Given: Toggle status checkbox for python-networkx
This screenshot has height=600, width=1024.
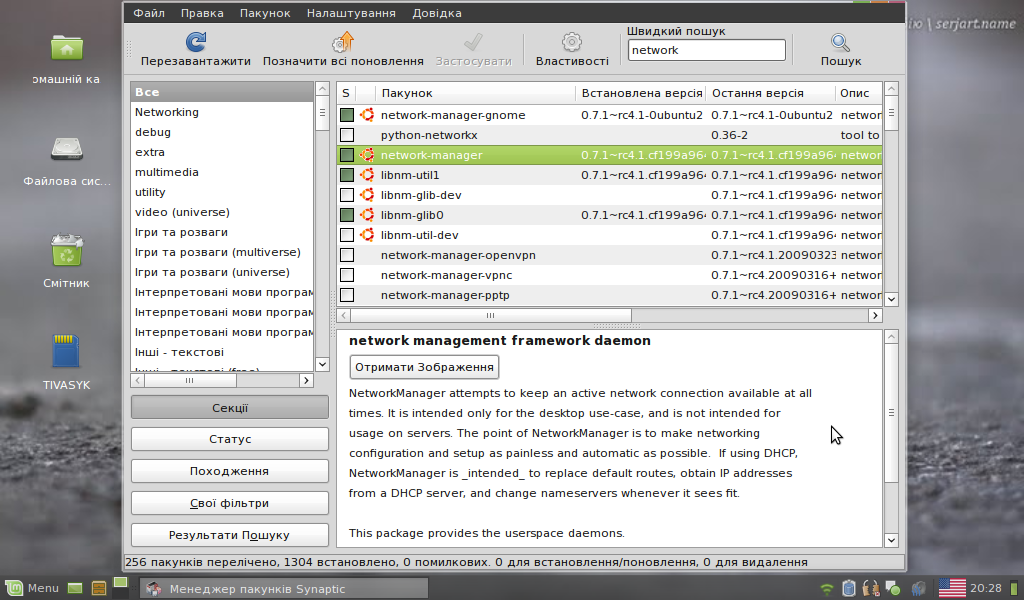Looking at the screenshot, I should 347,135.
